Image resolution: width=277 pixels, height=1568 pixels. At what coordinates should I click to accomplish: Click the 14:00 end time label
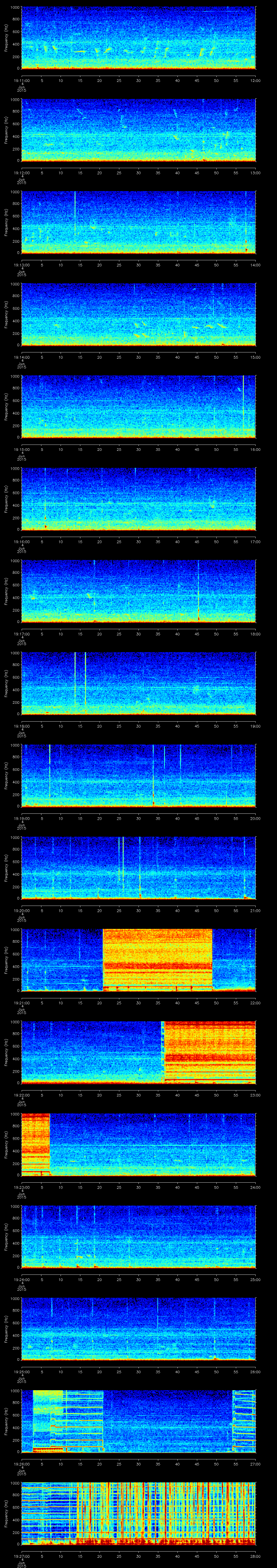tap(255, 264)
